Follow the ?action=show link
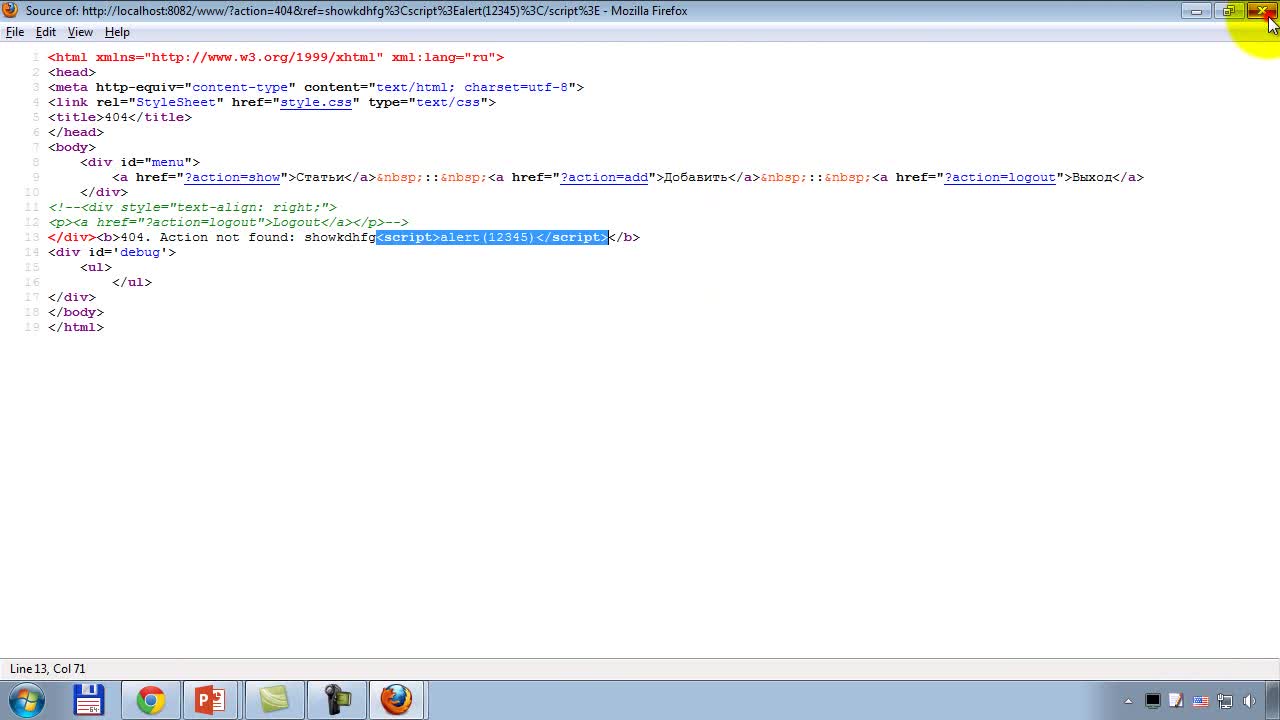This screenshot has width=1280, height=720. click(232, 177)
